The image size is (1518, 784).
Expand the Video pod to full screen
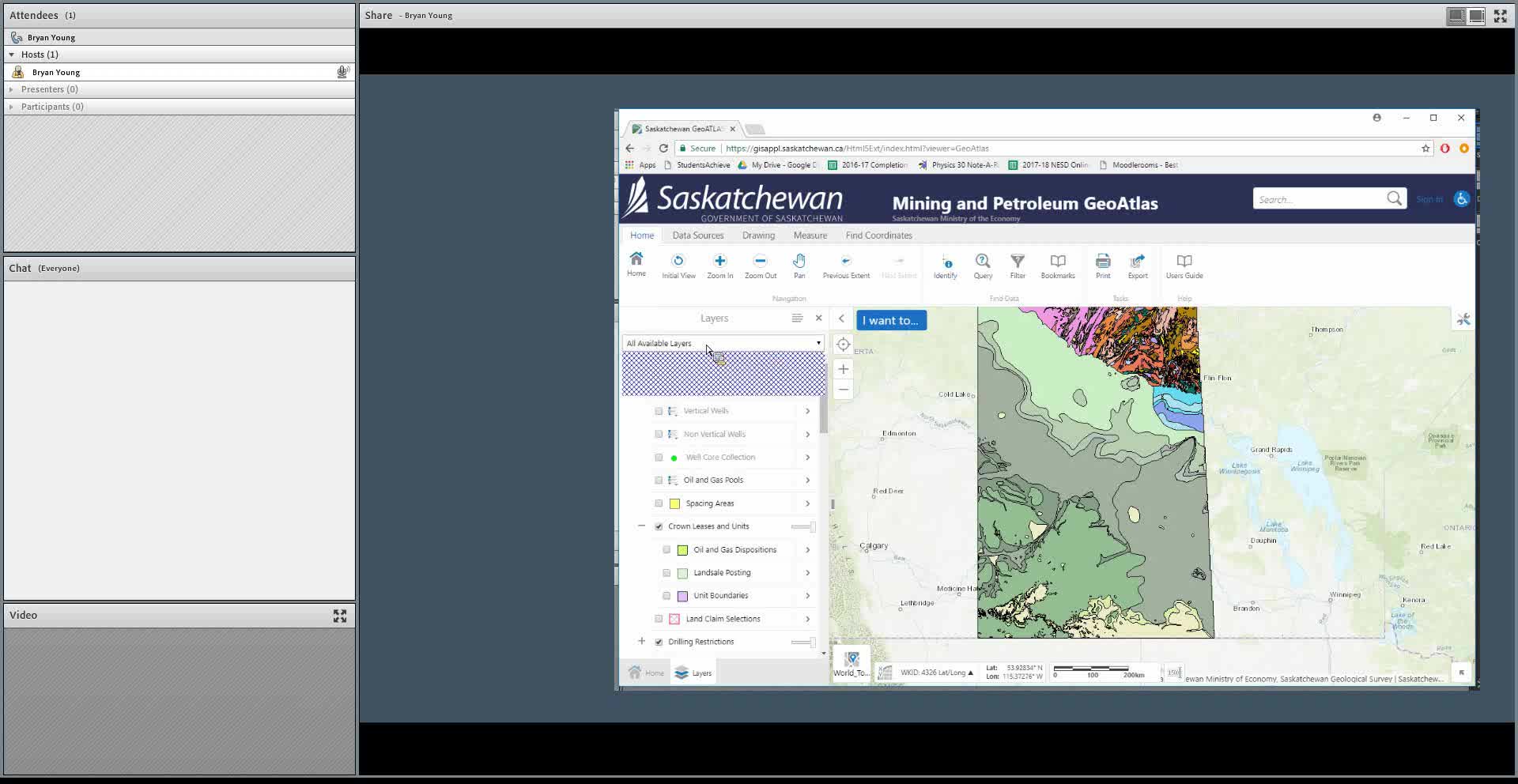point(340,616)
